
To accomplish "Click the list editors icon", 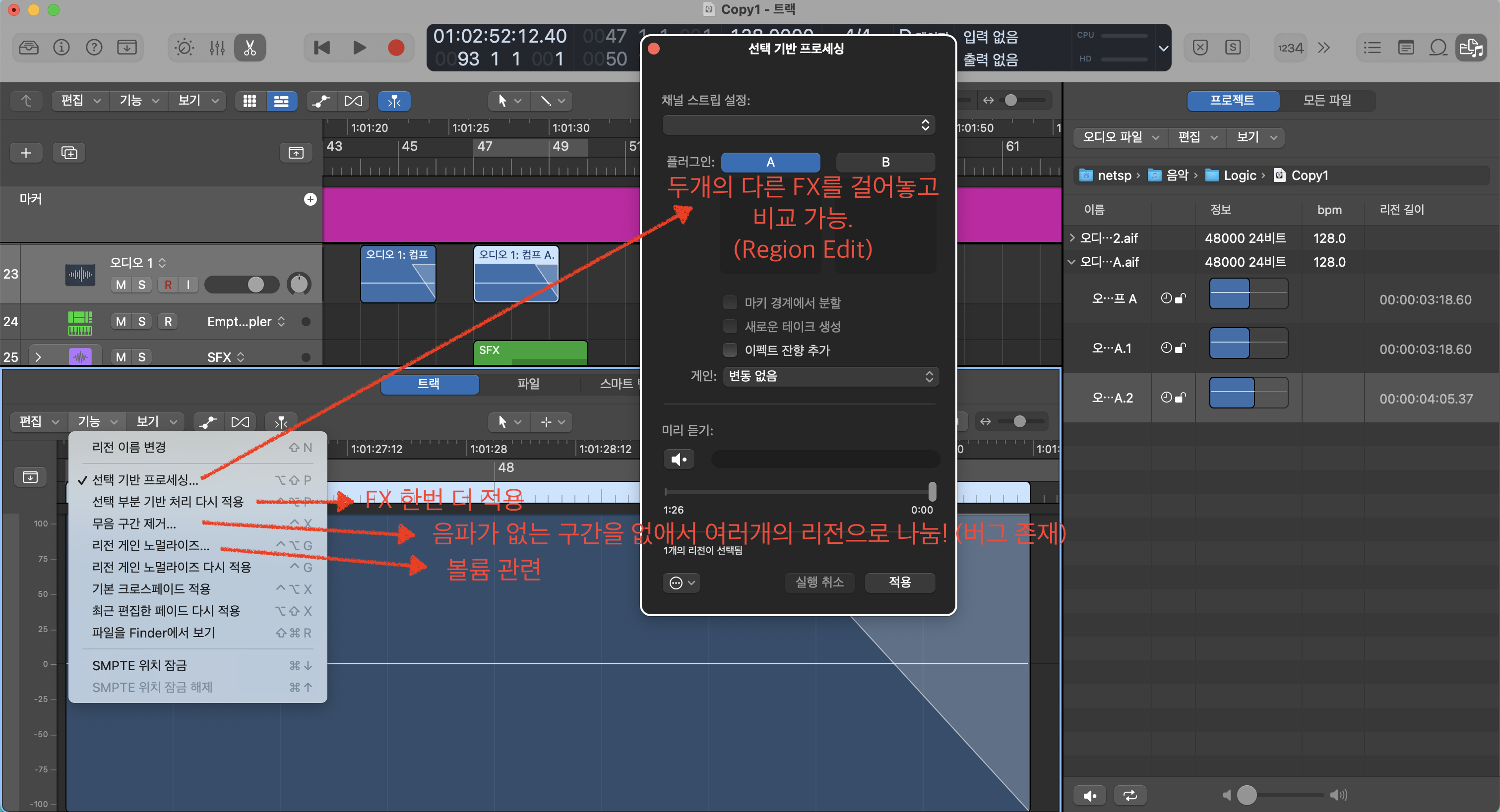I will [1372, 48].
